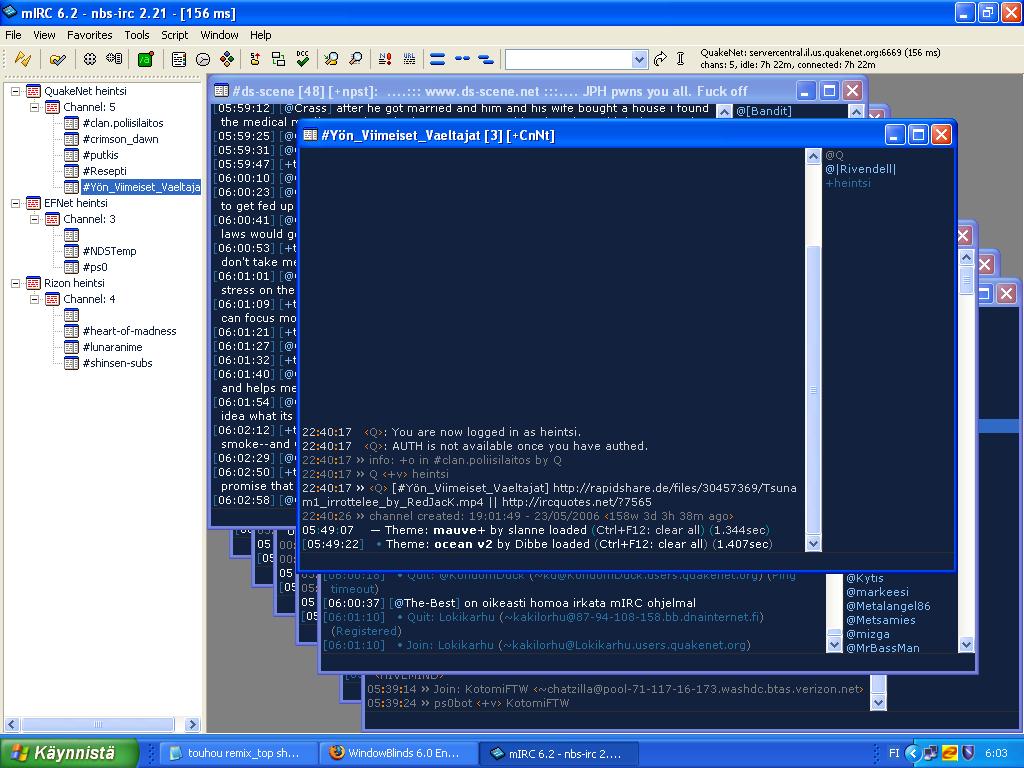The height and width of the screenshot is (768, 1024).
Task: Click the DCC Chat toolbar icon
Action: [x=278, y=59]
